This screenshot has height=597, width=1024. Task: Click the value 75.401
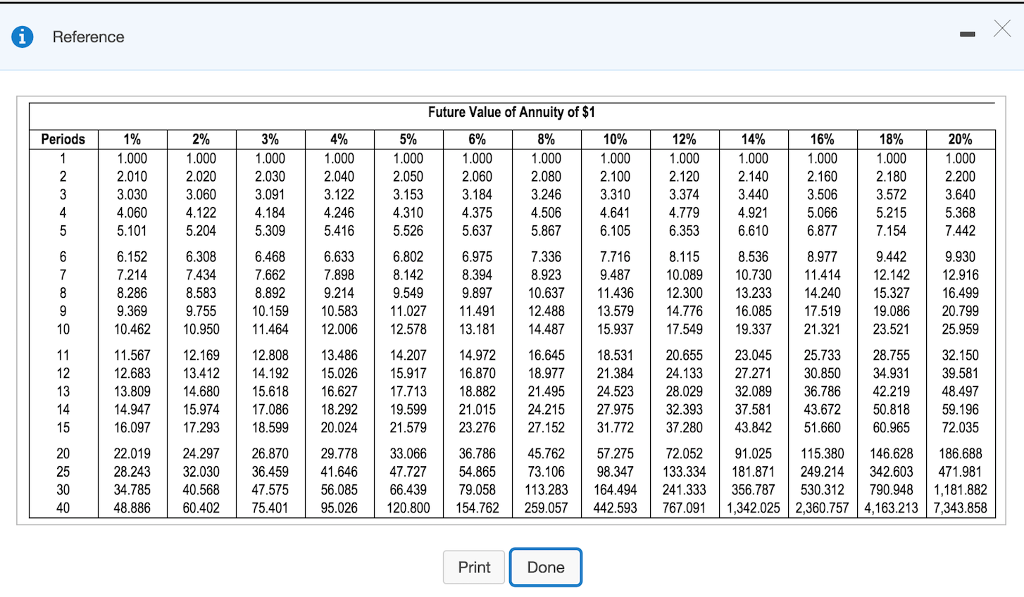pos(270,508)
